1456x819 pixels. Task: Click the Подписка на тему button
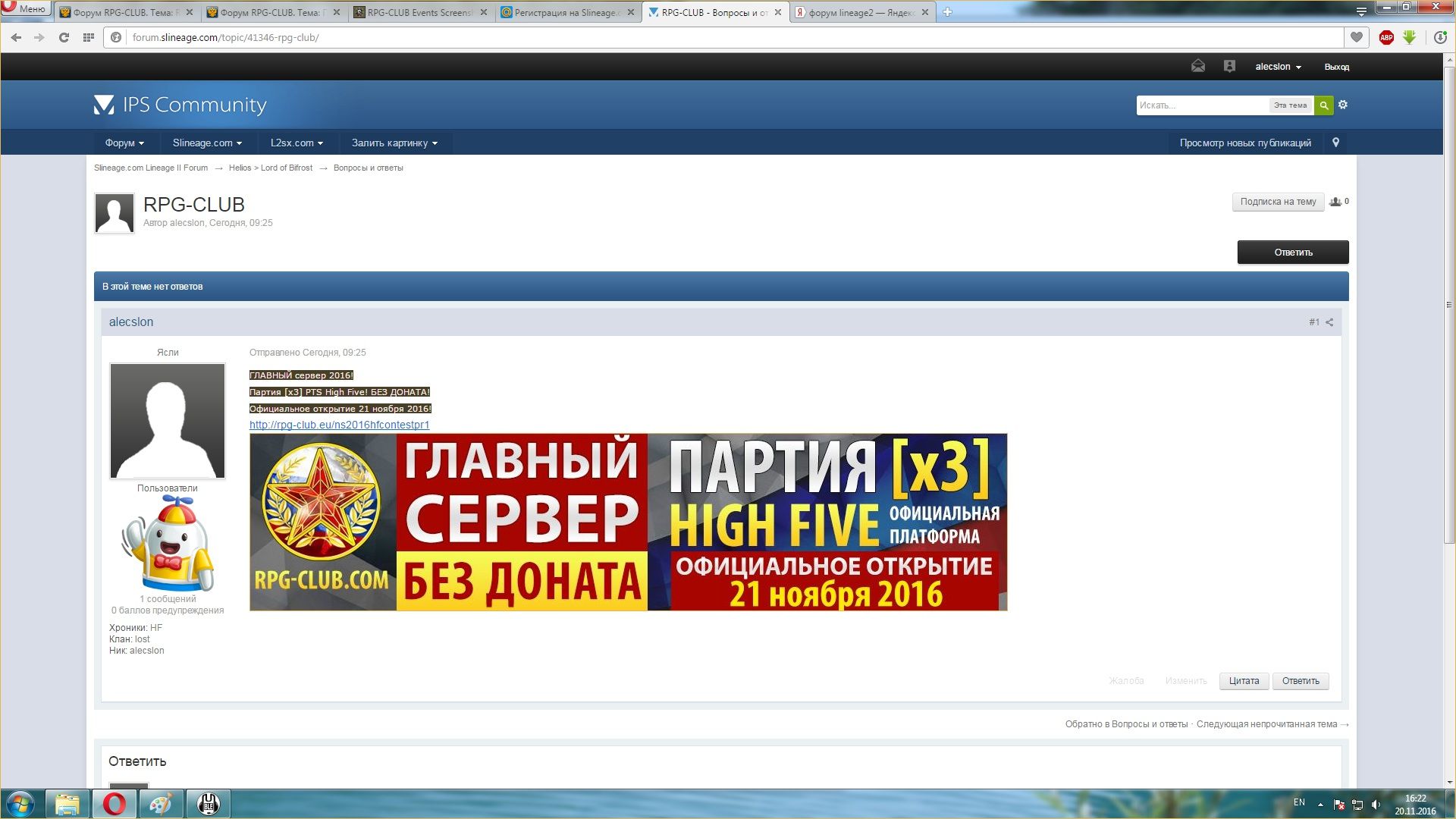(1278, 202)
